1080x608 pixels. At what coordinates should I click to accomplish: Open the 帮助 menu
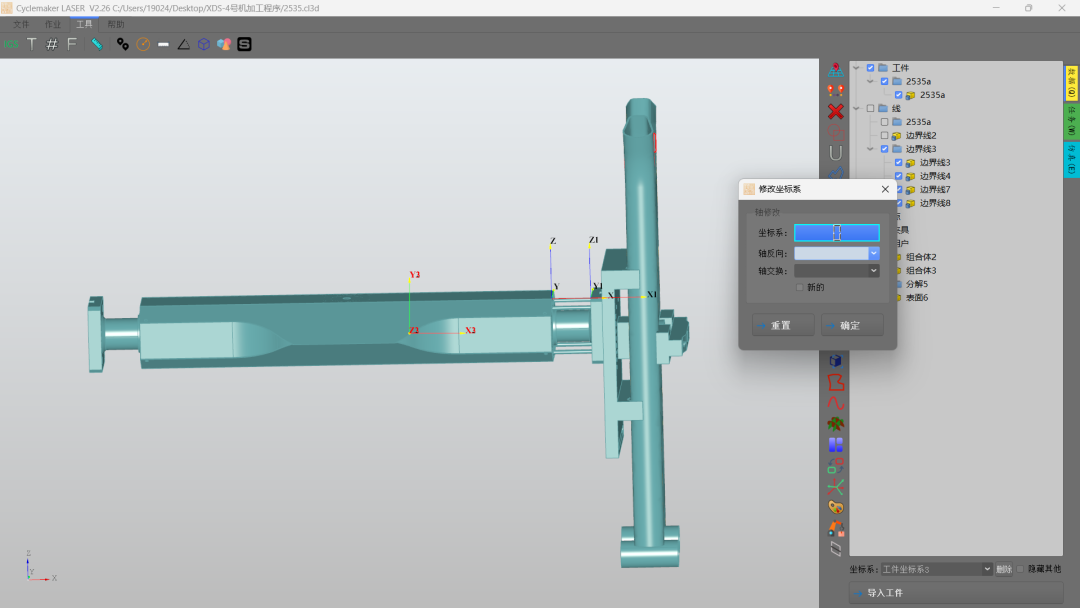(x=116, y=25)
